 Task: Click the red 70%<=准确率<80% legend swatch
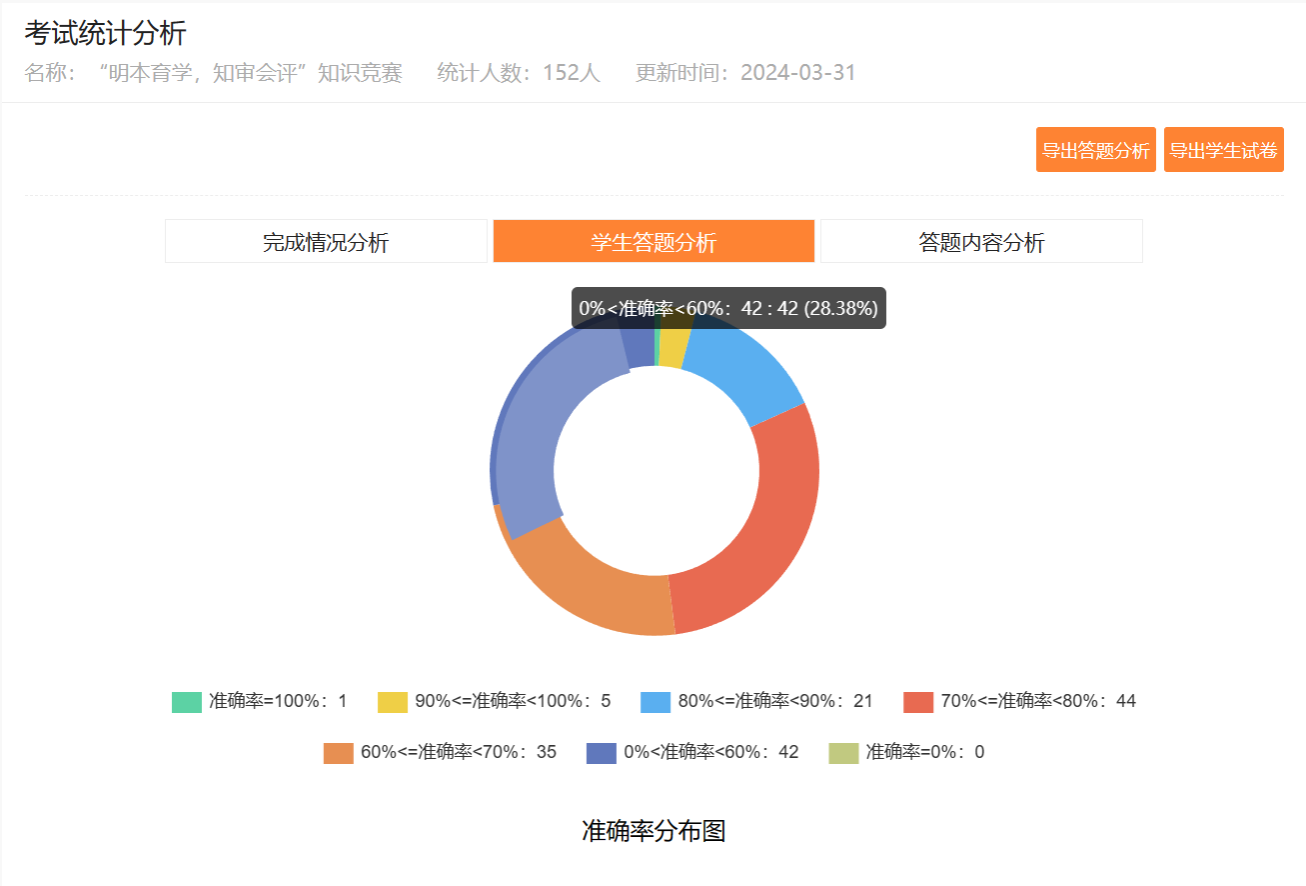[918, 702]
